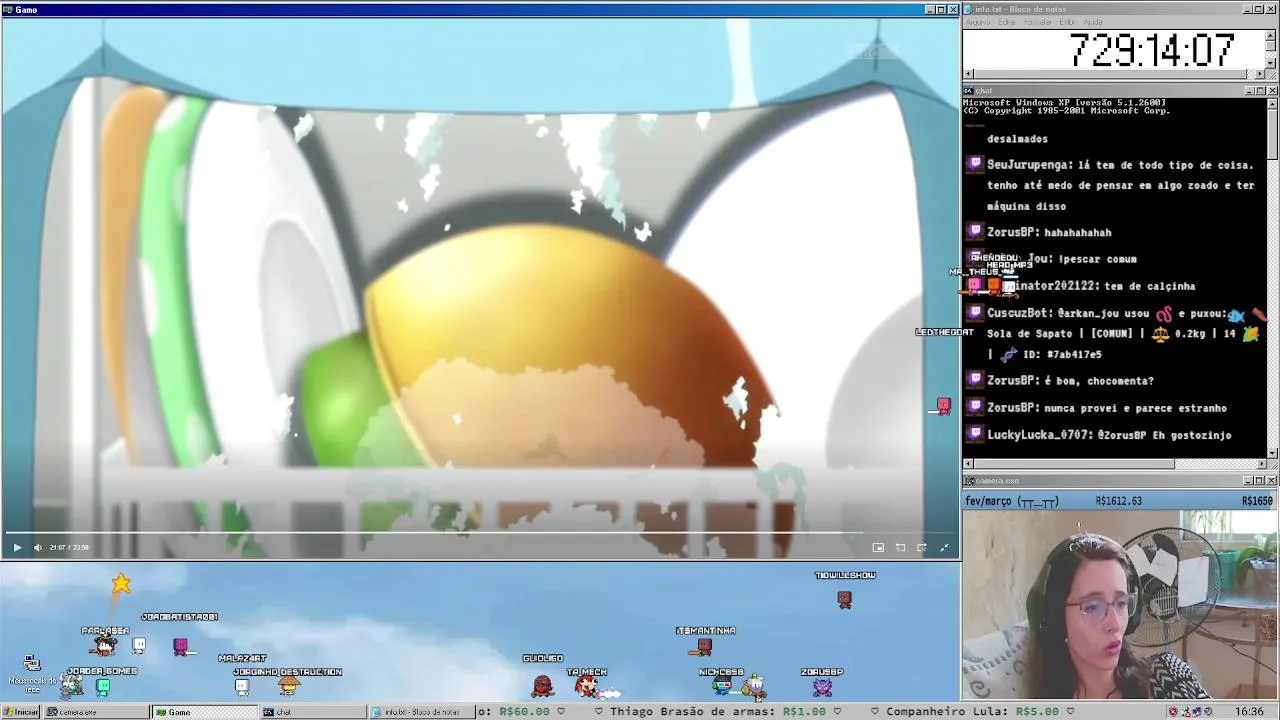Click the GUIOLIGO character sprite
The height and width of the screenshot is (720, 1280).
[x=542, y=685]
